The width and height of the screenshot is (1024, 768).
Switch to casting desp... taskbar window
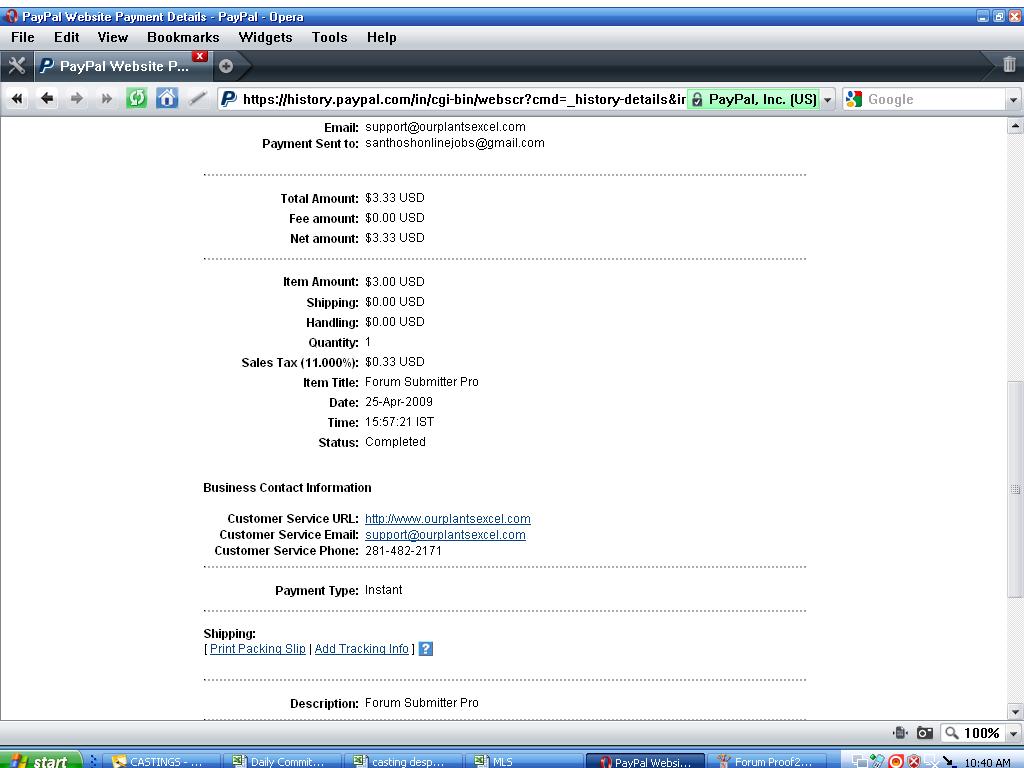(x=403, y=761)
